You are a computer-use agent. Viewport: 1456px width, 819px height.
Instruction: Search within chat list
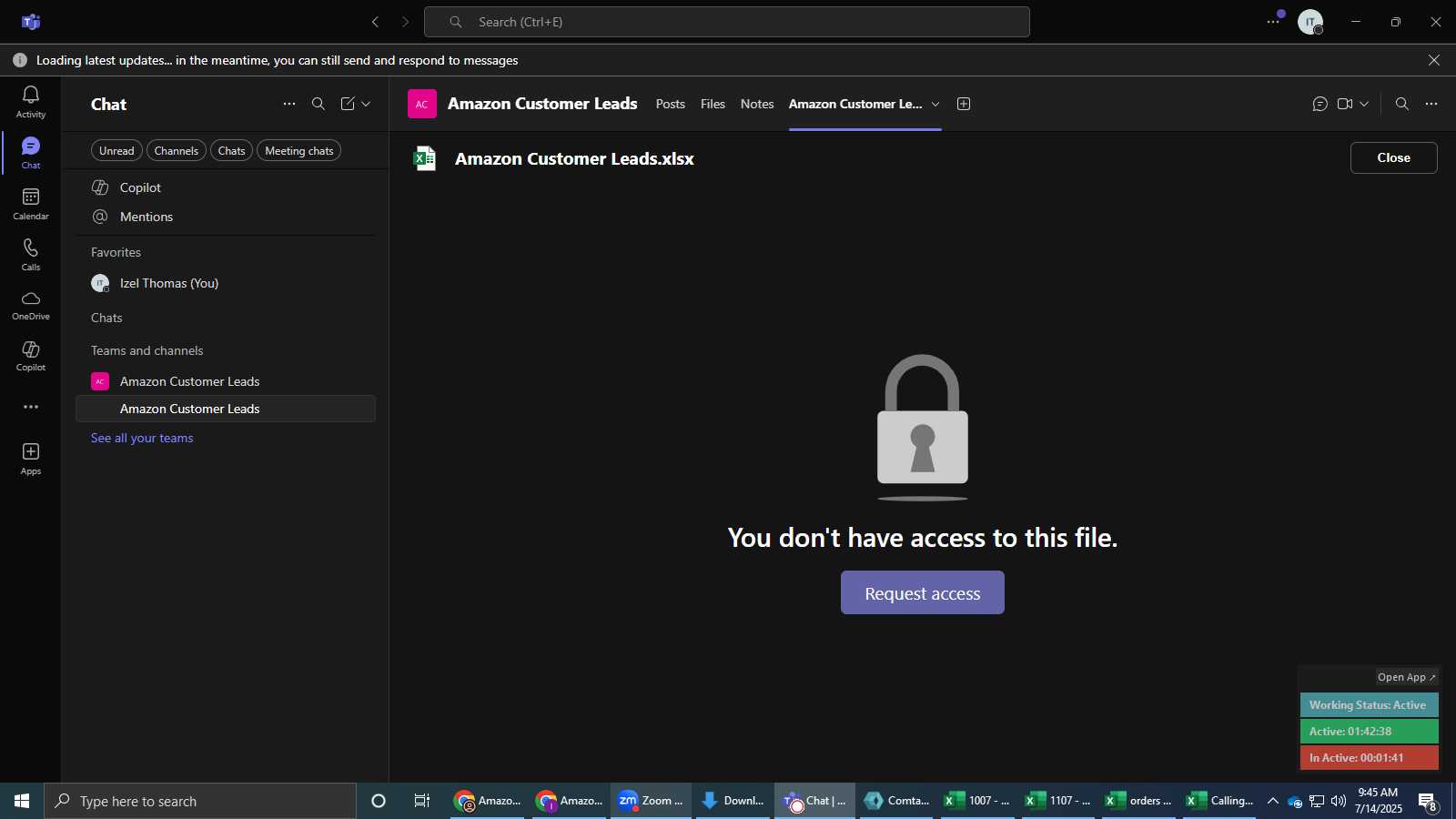point(318,104)
